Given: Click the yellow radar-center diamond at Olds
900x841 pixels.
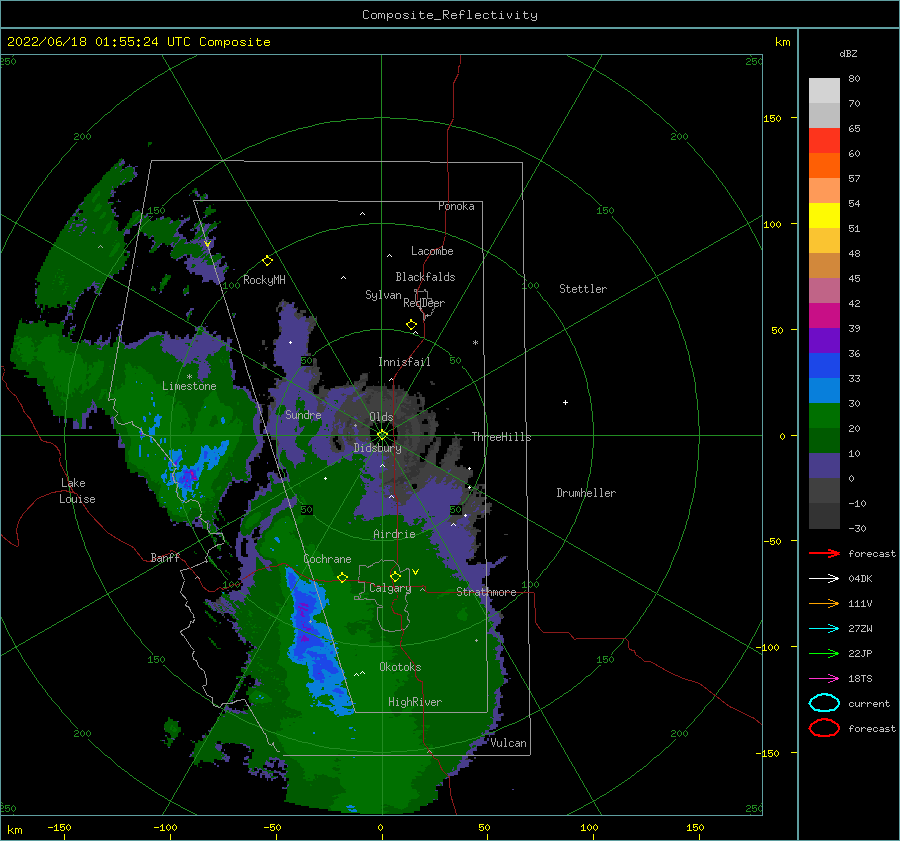Looking at the screenshot, I should pyautogui.click(x=382, y=435).
